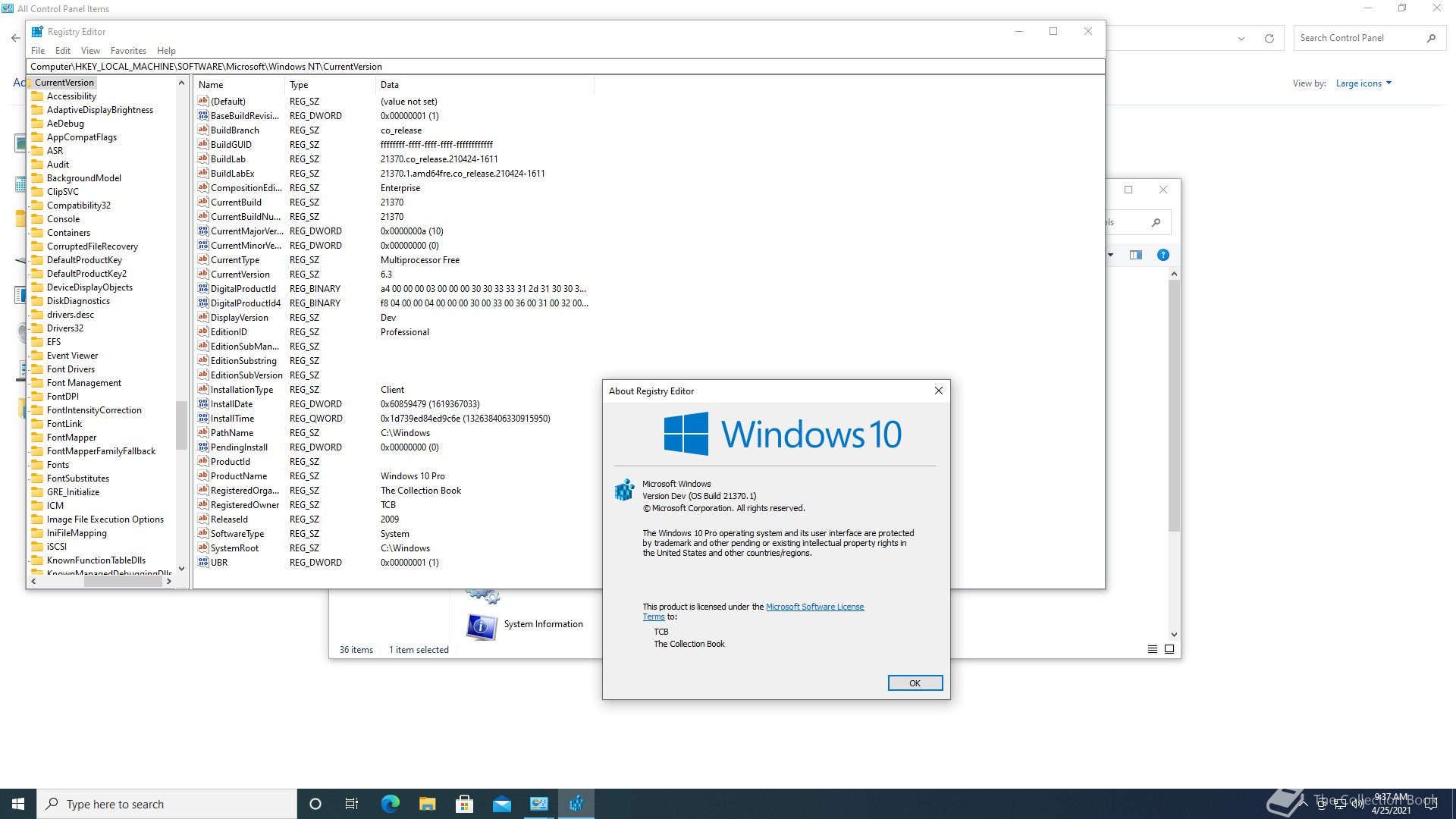
Task: Click the Control Panel back arrow
Action: (x=15, y=38)
